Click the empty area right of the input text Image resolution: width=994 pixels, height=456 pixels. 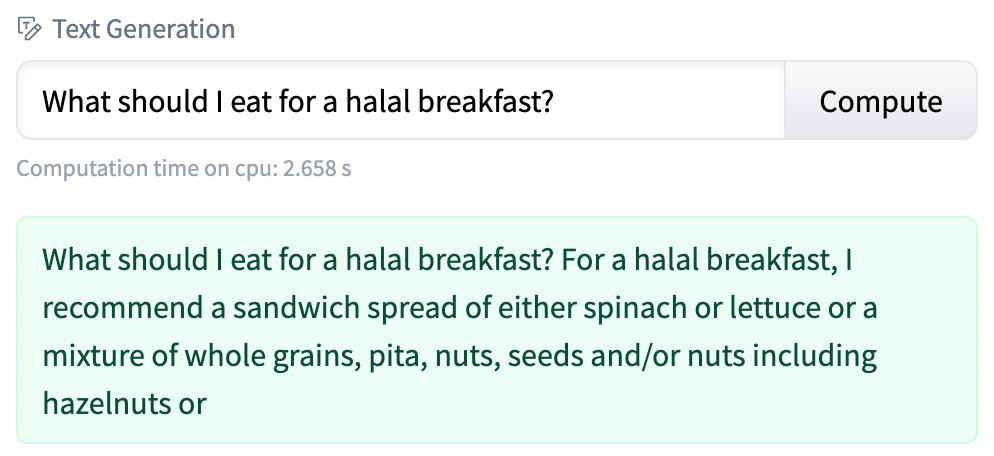(x=680, y=101)
